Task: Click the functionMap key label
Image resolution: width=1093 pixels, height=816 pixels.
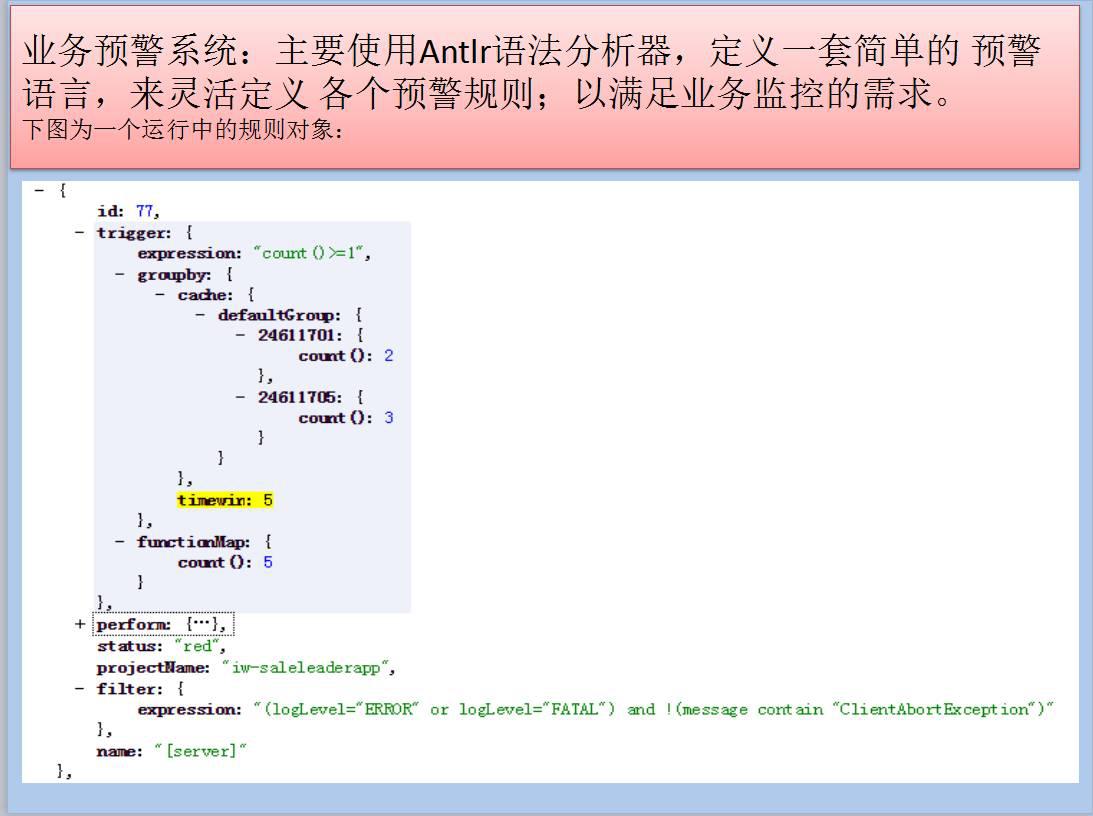Action: coord(193,541)
